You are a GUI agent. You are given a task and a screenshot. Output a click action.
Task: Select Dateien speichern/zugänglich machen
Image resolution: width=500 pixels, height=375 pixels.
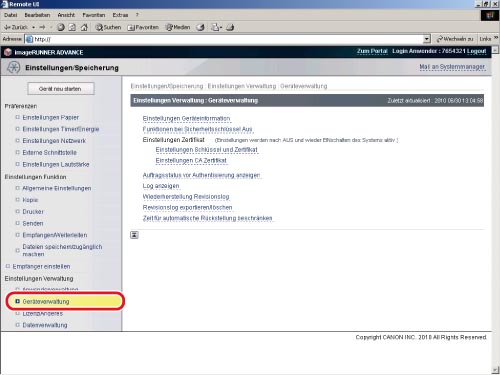pyautogui.click(x=62, y=250)
